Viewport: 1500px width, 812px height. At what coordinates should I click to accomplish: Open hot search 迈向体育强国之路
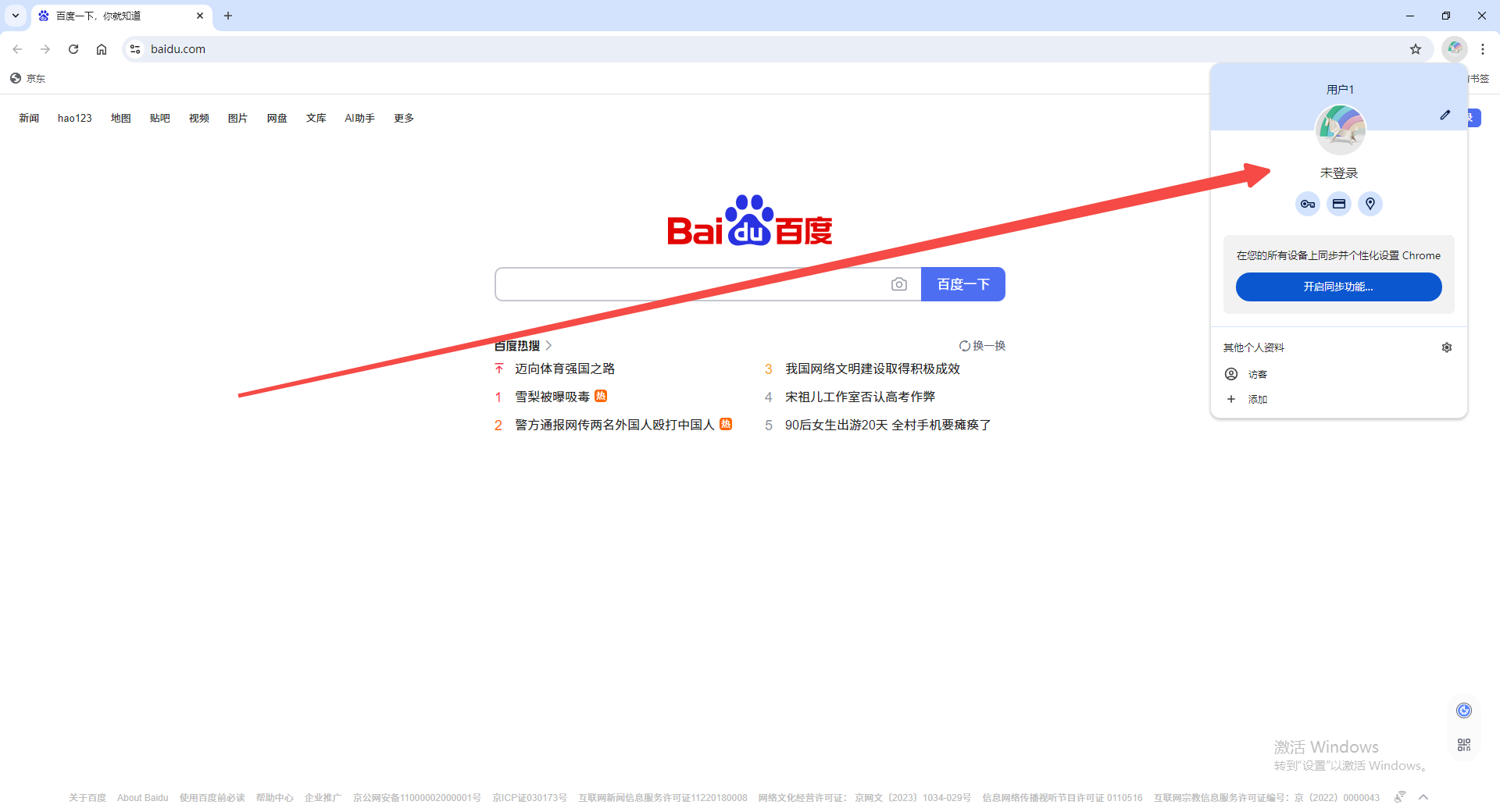point(565,369)
